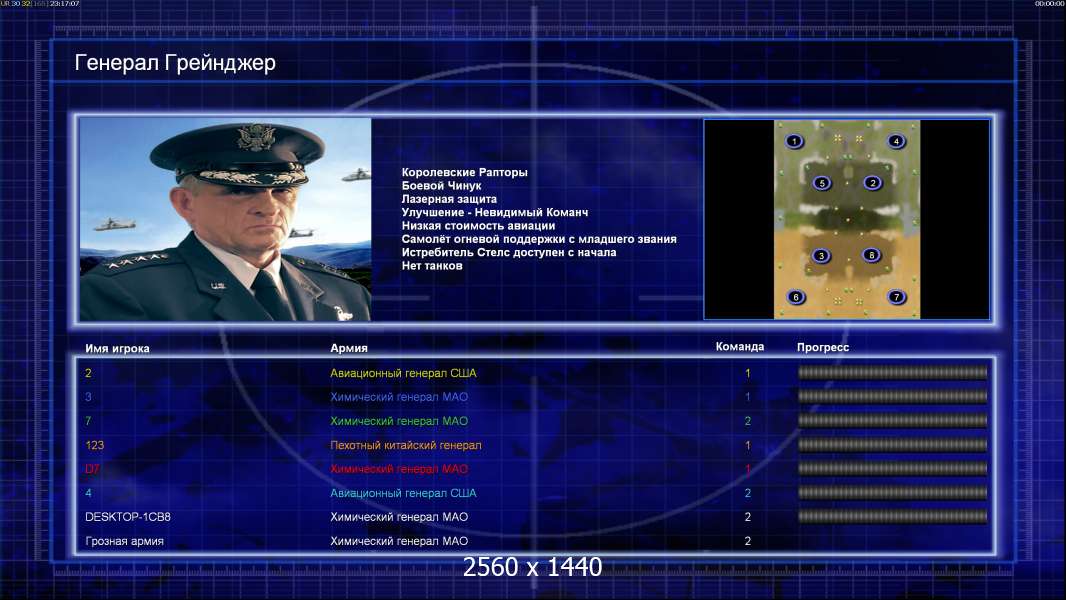Choose start position marker 6 on the minimap
Image resolution: width=1066 pixels, height=600 pixels.
(x=795, y=297)
